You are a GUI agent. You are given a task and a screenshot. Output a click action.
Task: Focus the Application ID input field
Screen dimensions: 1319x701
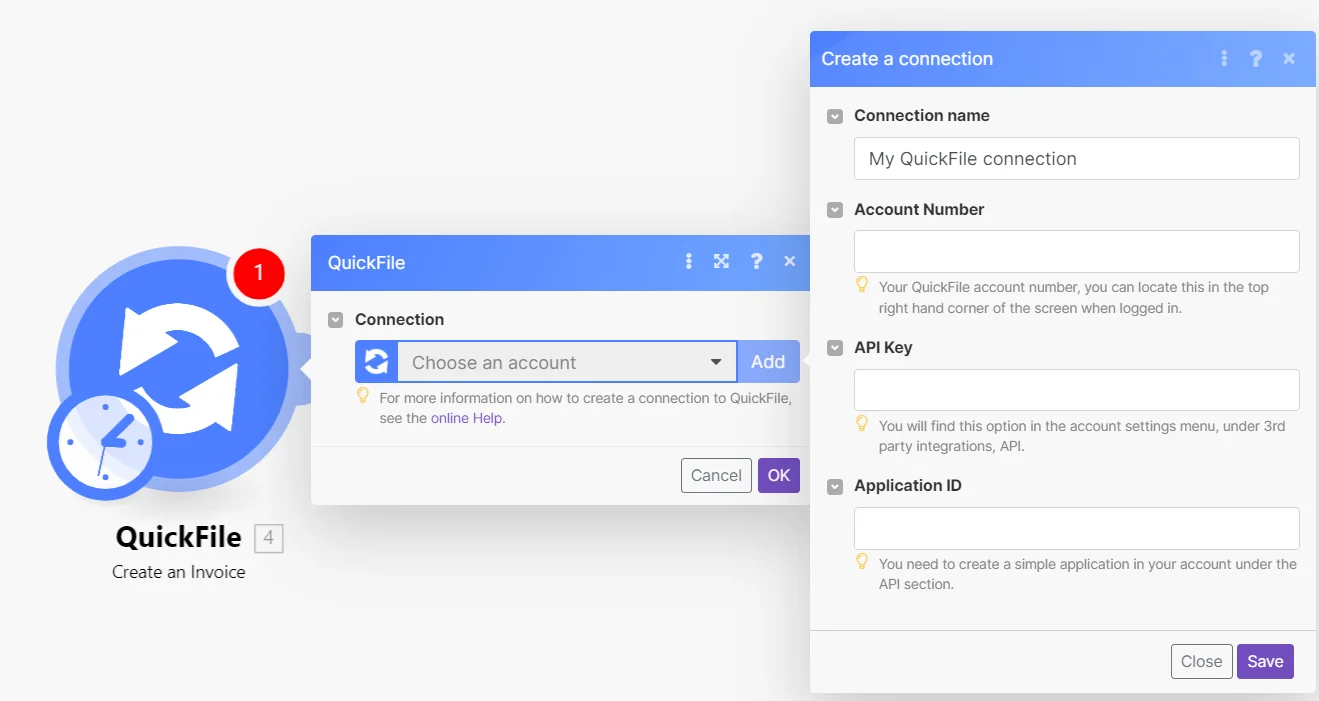[1076, 528]
